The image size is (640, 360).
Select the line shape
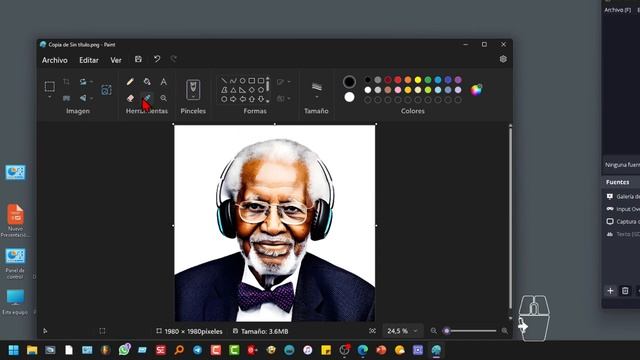224,80
